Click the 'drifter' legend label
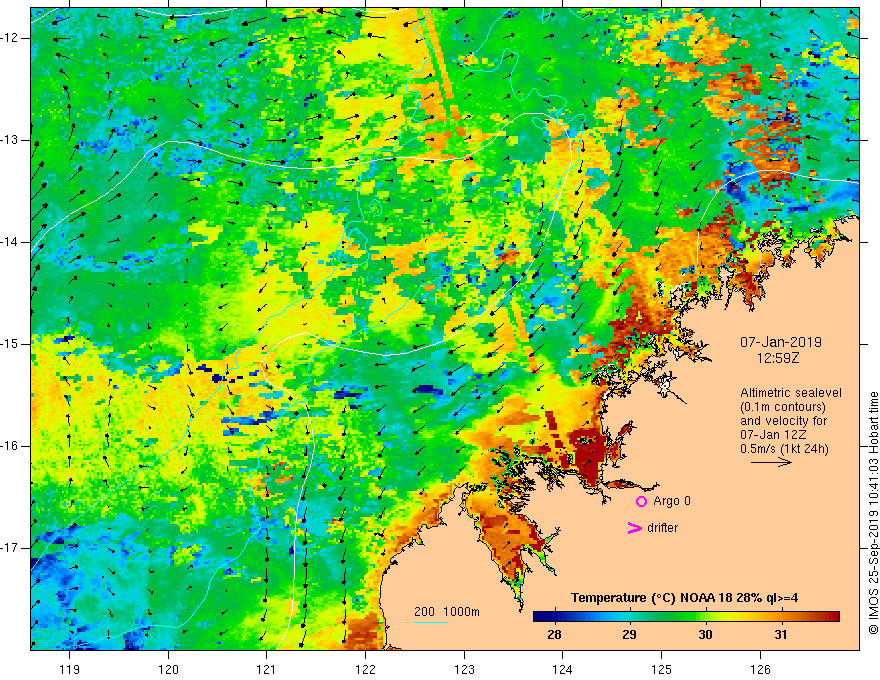Image resolution: width=880 pixels, height=680 pixels. [662, 528]
